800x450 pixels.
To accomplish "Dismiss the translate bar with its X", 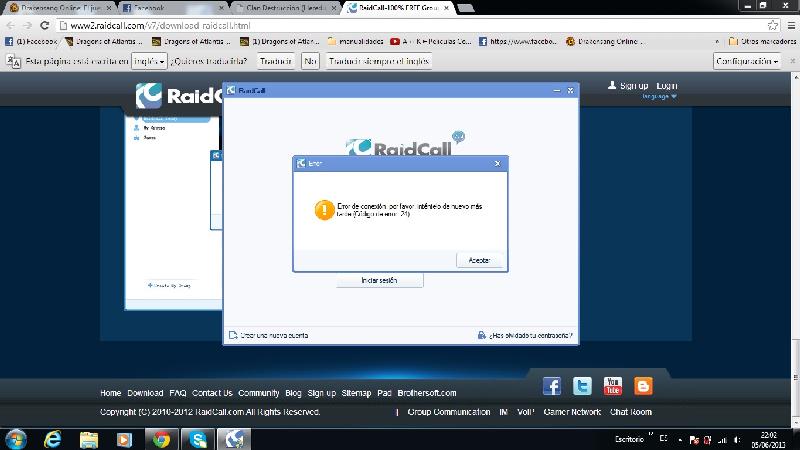I will [792, 61].
